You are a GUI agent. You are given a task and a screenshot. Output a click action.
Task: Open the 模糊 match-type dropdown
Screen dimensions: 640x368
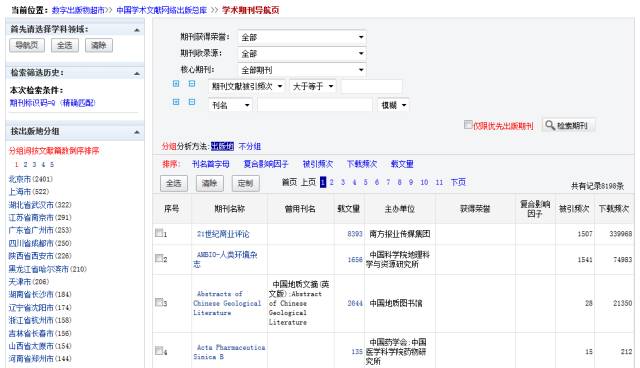point(393,105)
